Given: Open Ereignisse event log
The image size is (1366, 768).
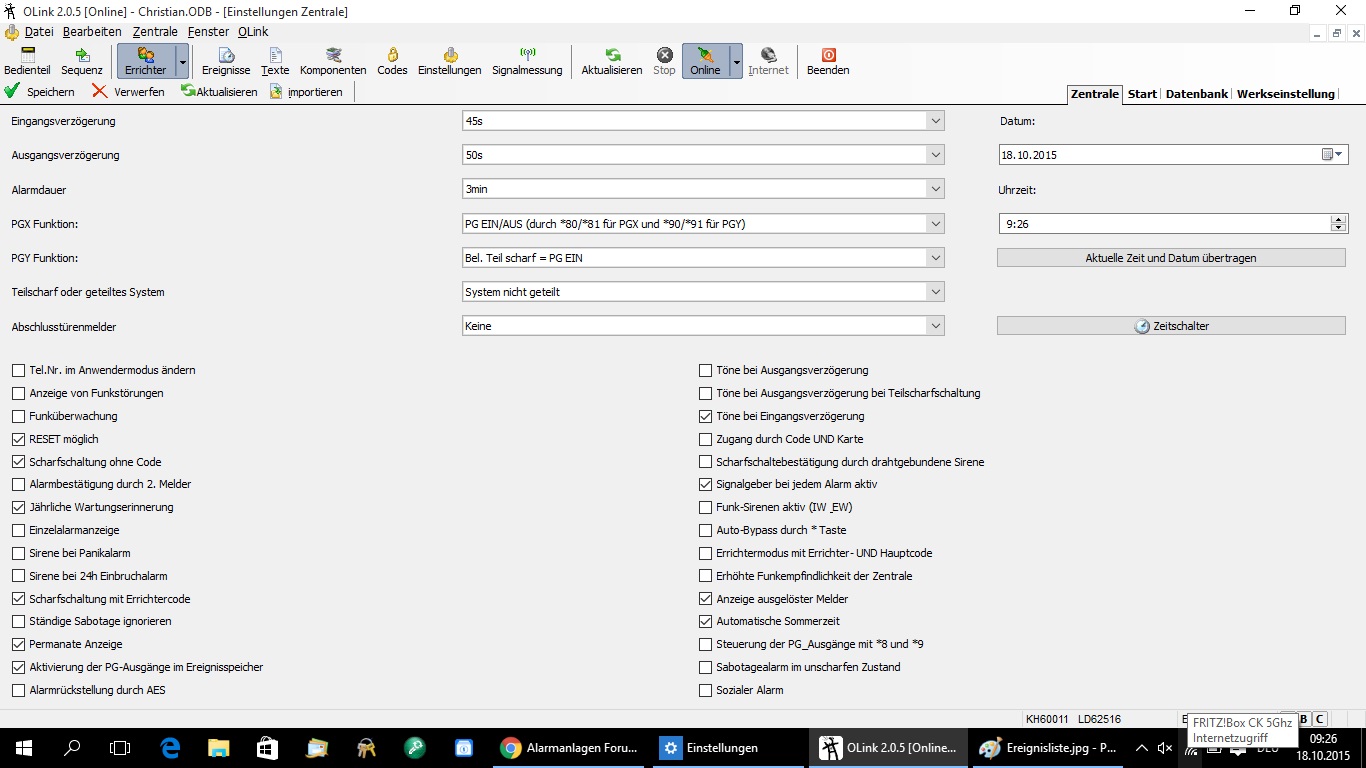Looking at the screenshot, I should (226, 61).
